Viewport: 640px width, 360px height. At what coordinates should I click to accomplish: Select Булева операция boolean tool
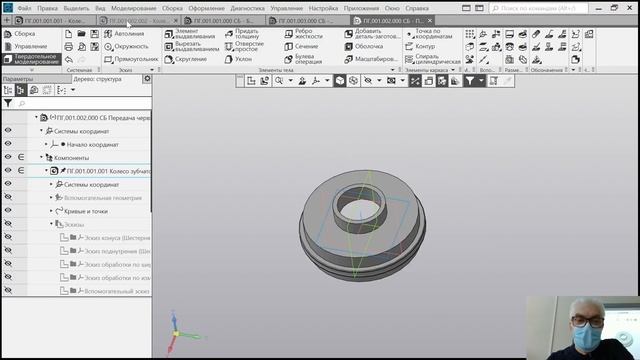tap(304, 59)
